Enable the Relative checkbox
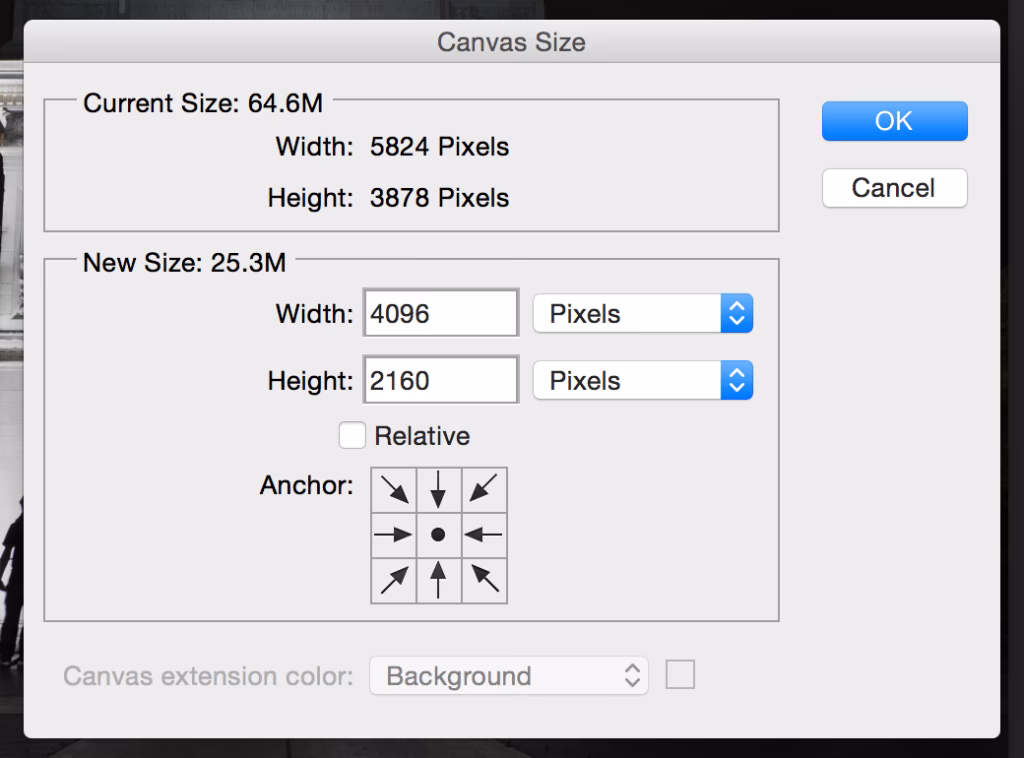1024x758 pixels. [352, 436]
